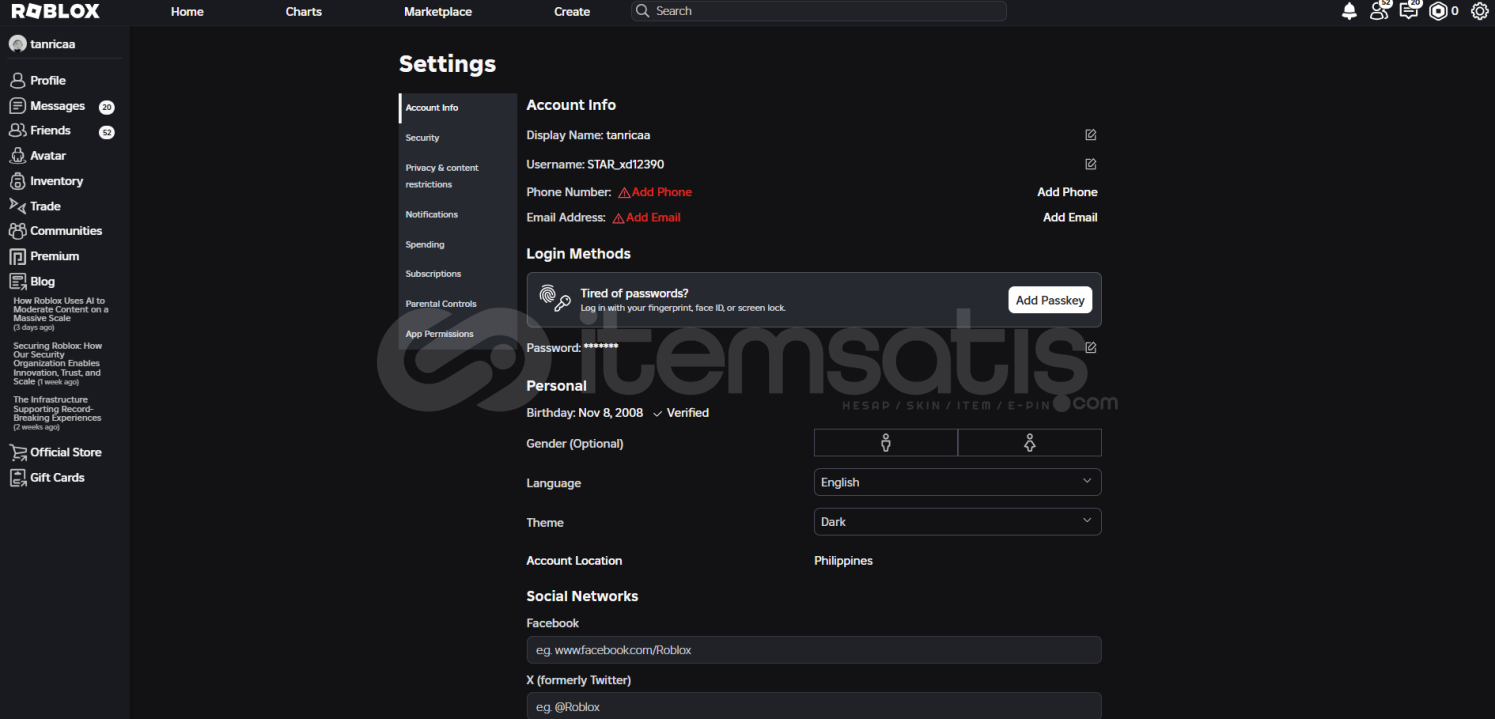Click the tanricaa avatar picture in sidebar
Image resolution: width=1495 pixels, height=719 pixels.
pos(17,44)
